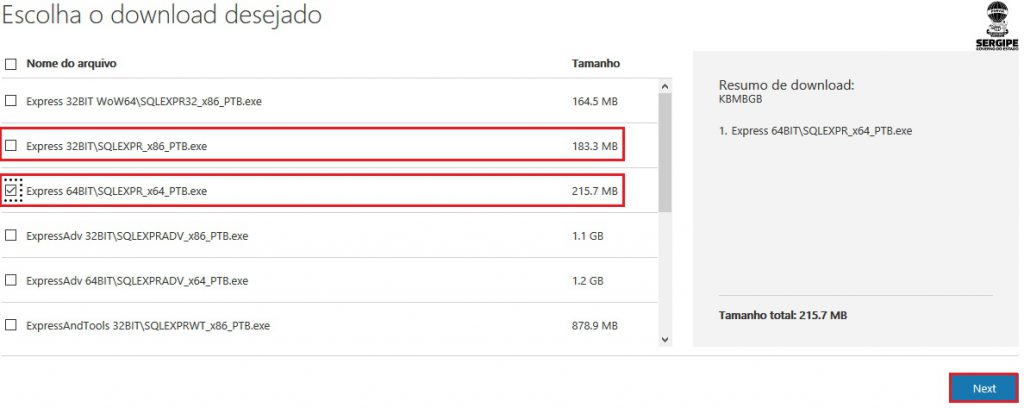Click the Nome do arquivo column header
The width and height of the screenshot is (1024, 408).
(71, 64)
